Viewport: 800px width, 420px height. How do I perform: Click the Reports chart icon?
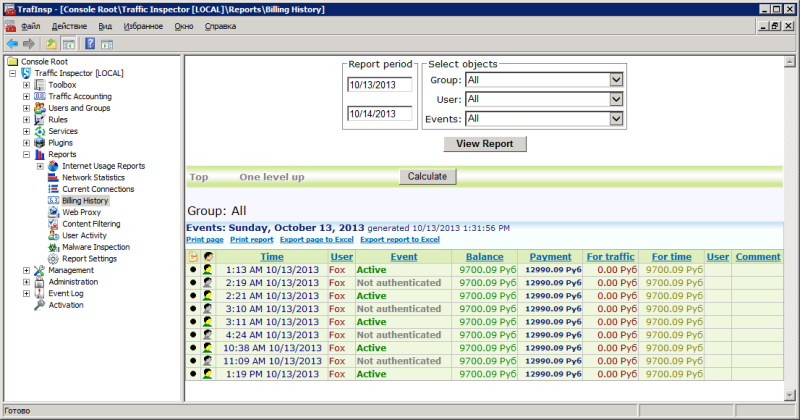pyautogui.click(x=39, y=154)
